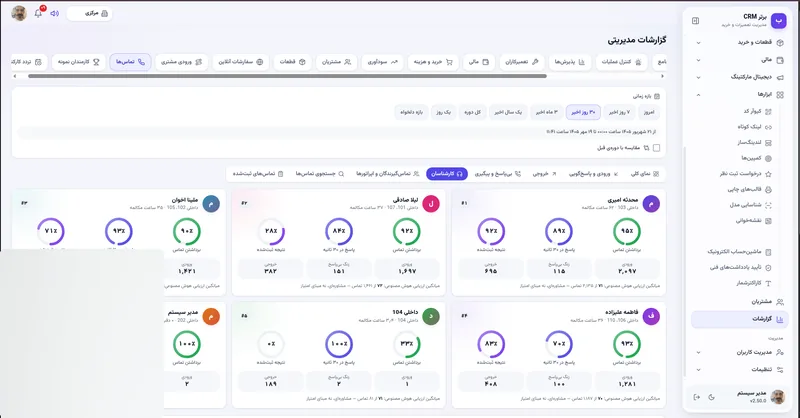Open شناسایی مدل model detection tool
The height and width of the screenshot is (418, 800).
pyautogui.click(x=750, y=205)
